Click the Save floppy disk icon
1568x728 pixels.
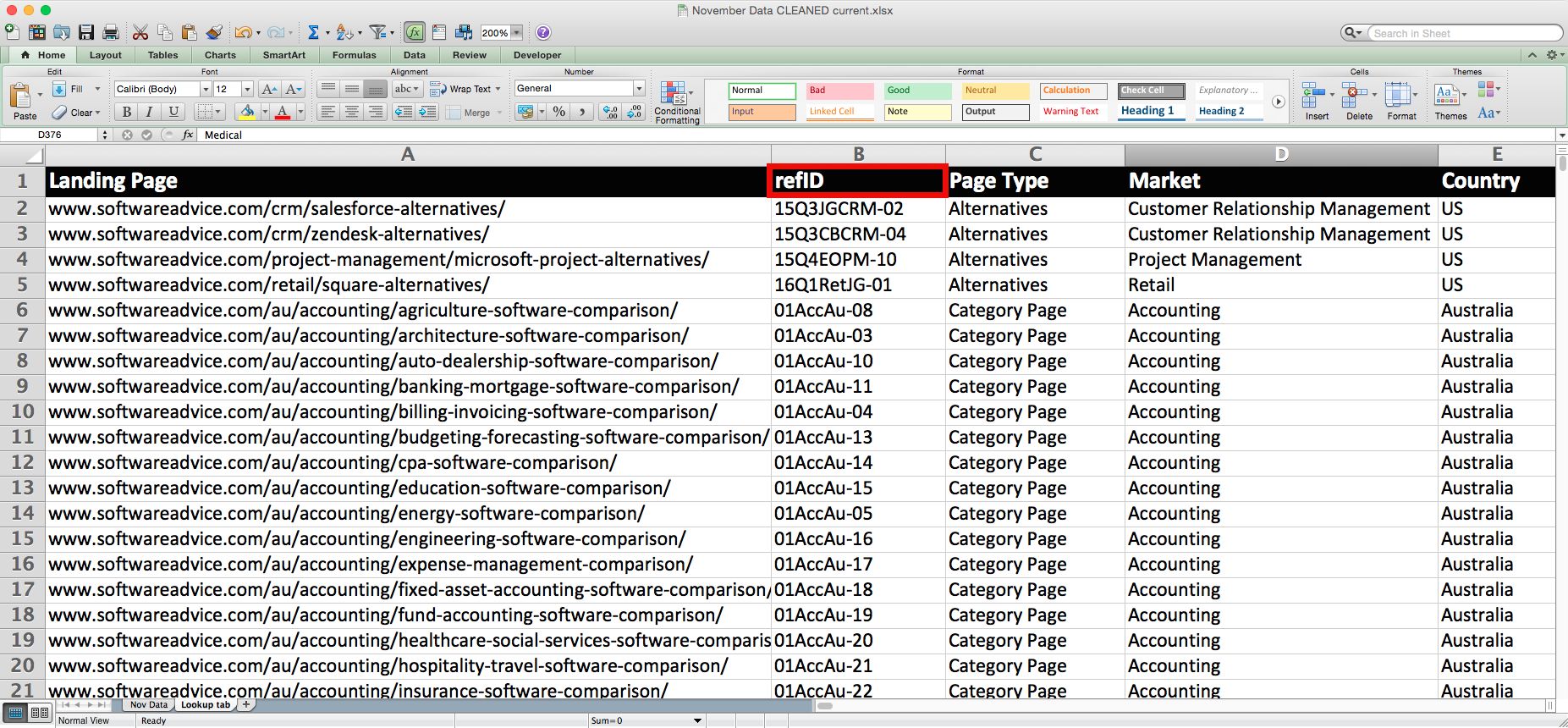click(x=86, y=32)
